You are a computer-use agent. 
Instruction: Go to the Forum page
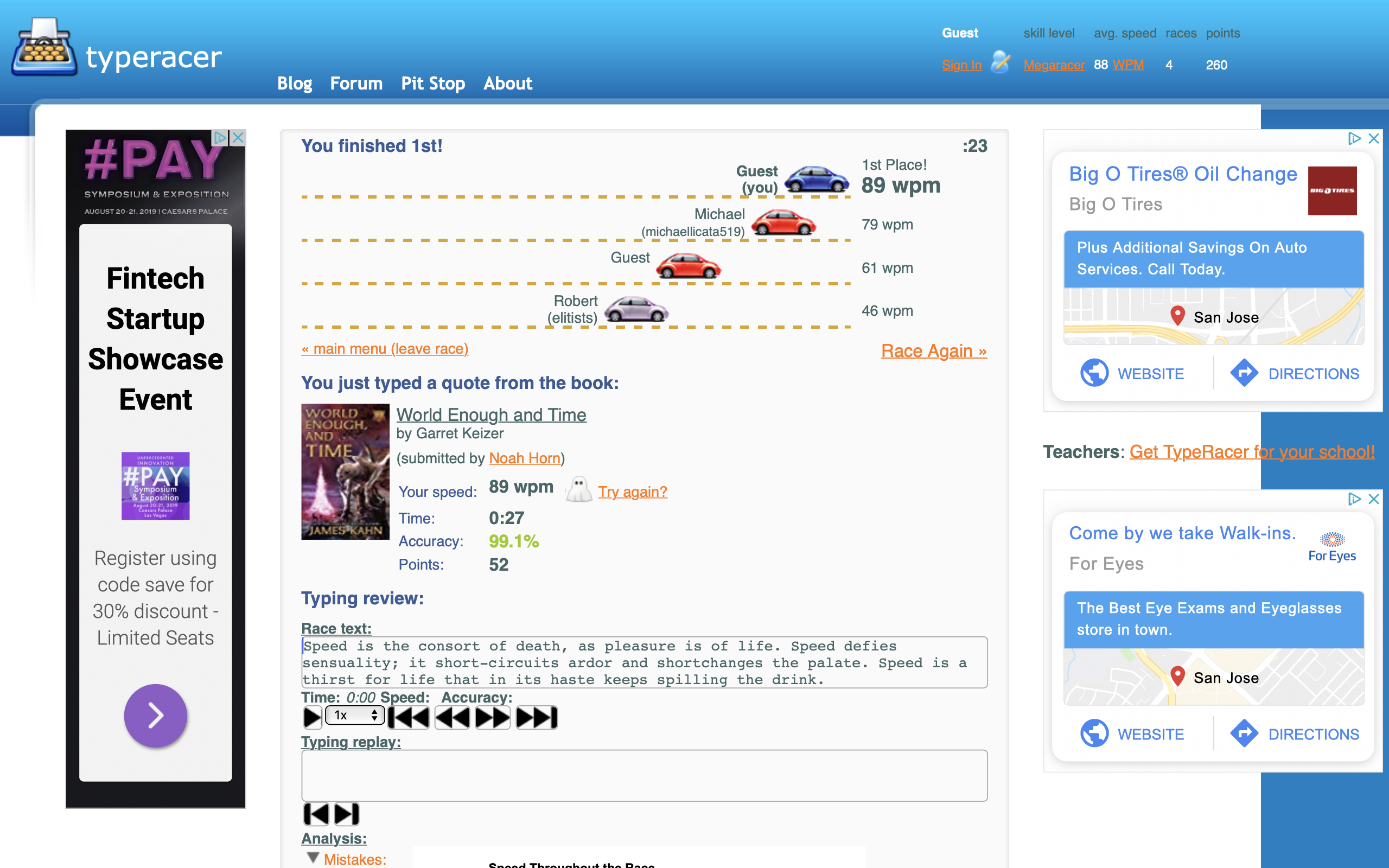pyautogui.click(x=356, y=83)
